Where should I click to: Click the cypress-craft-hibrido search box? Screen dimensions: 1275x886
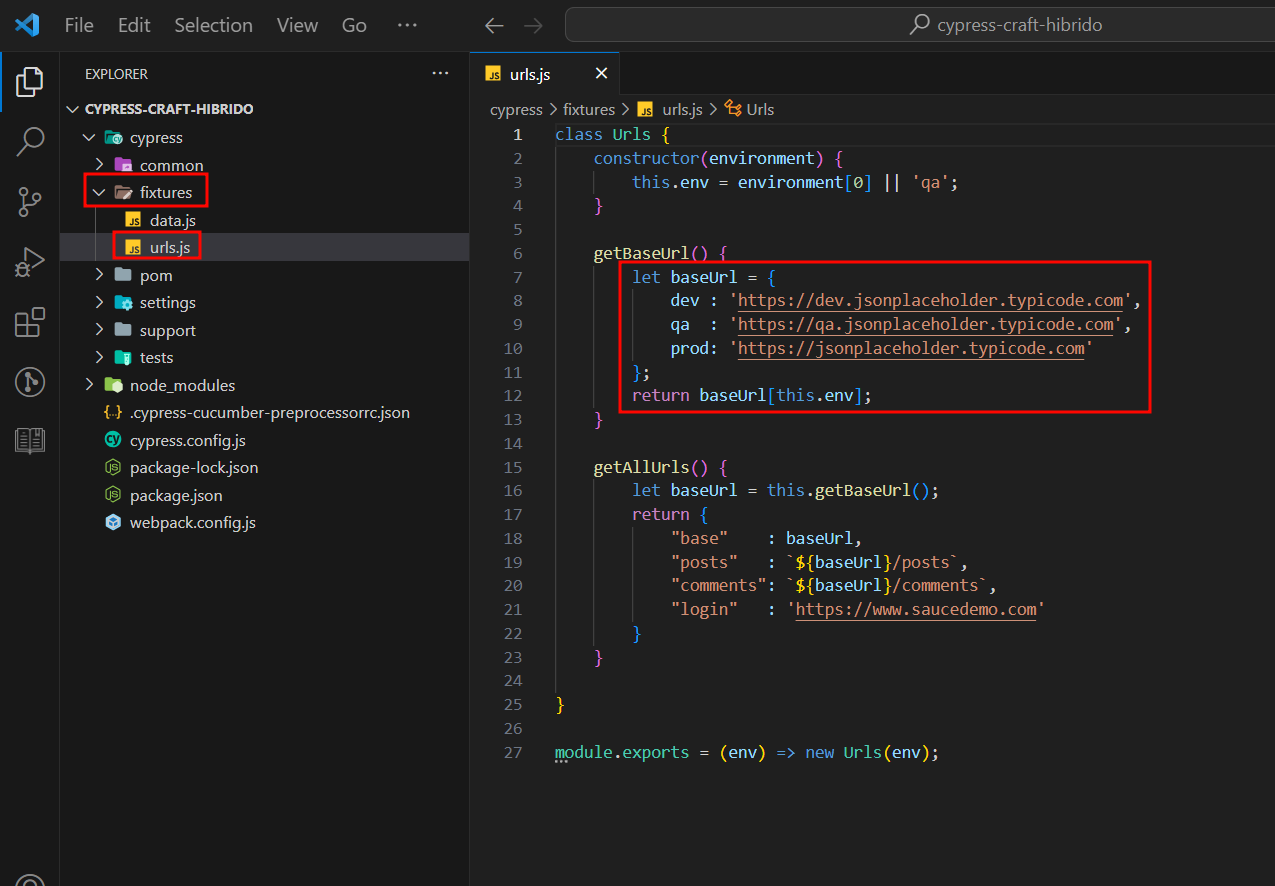click(920, 25)
